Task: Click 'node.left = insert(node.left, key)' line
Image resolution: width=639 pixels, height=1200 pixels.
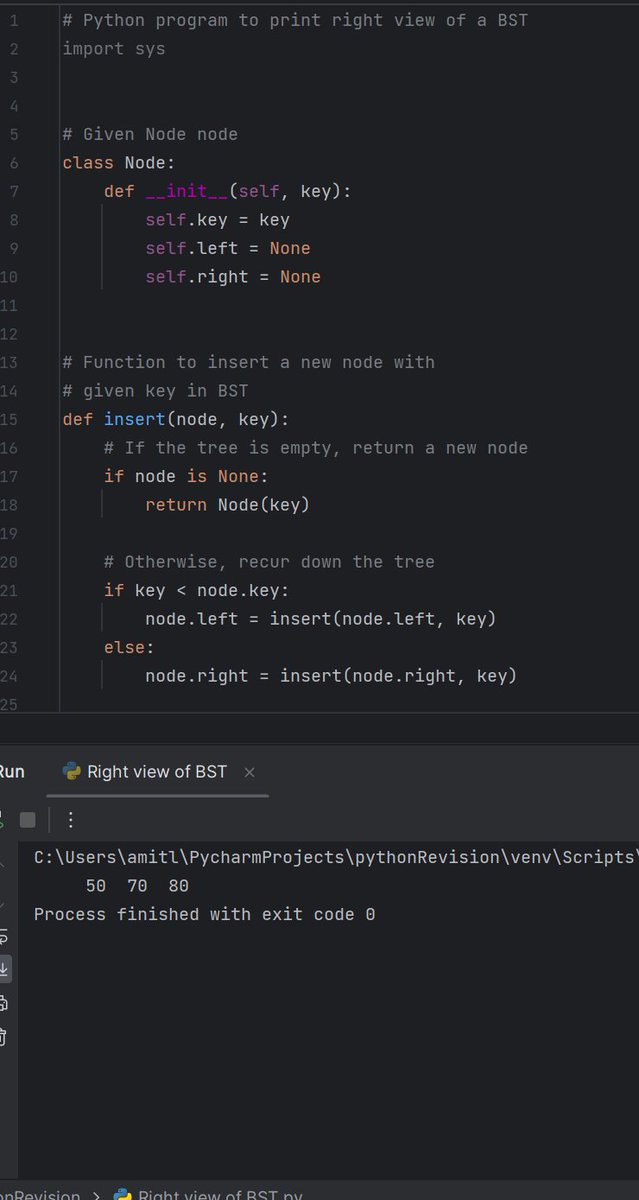Action: (x=321, y=619)
